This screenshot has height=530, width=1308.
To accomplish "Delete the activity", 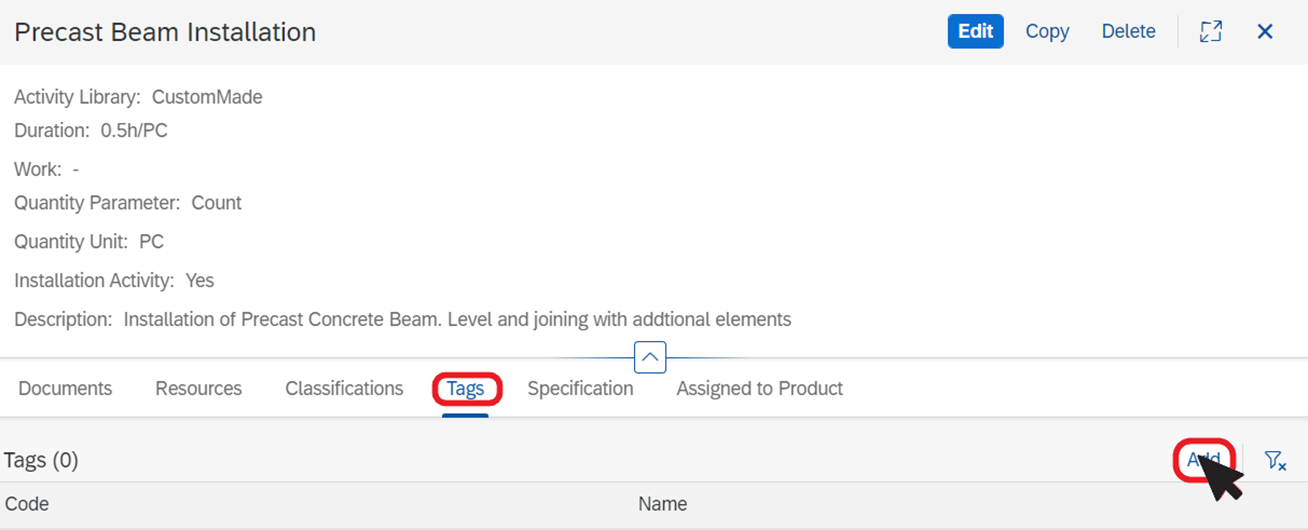I will pos(1128,31).
